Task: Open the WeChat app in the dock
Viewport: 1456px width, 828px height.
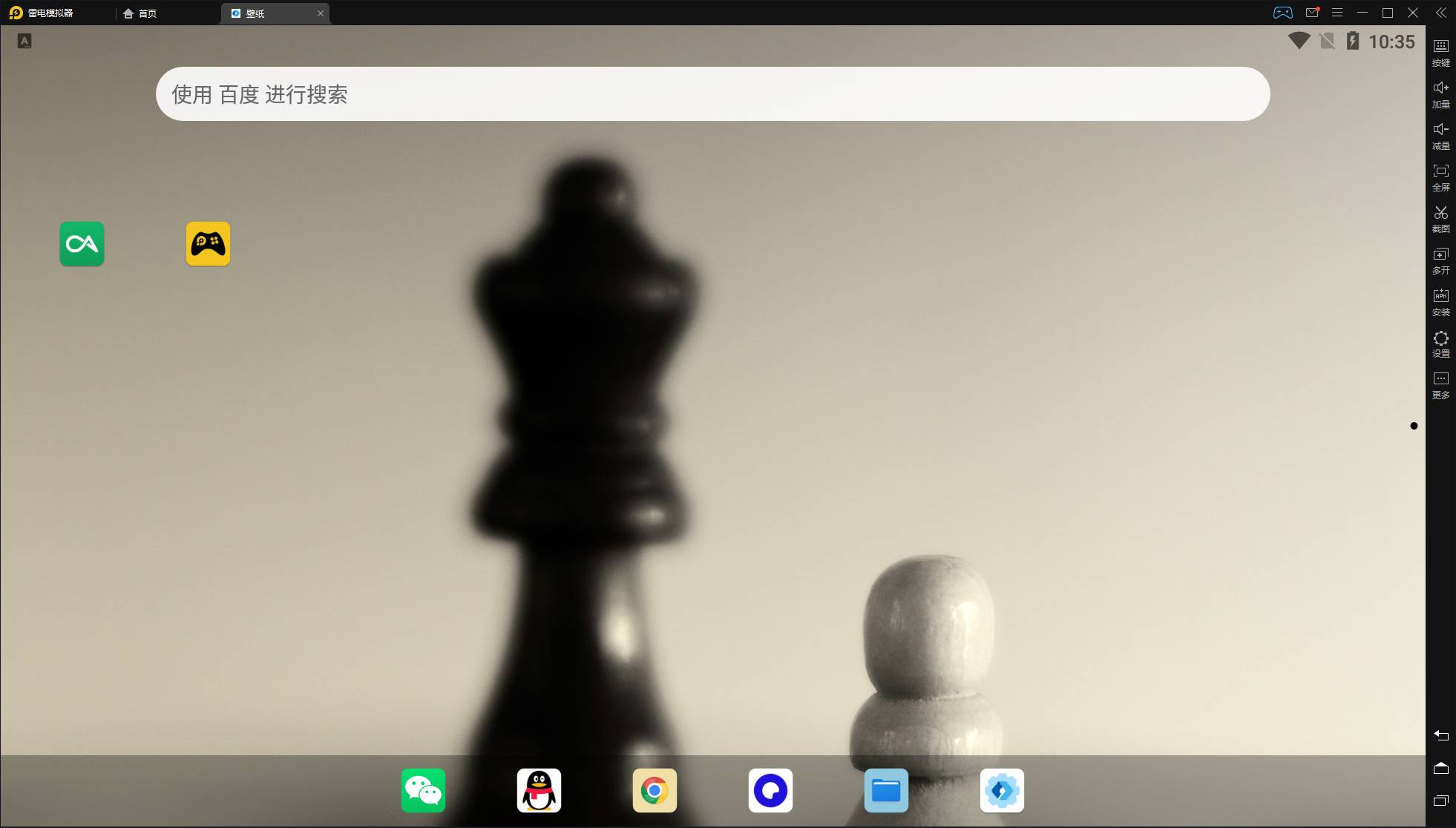Action: click(423, 790)
